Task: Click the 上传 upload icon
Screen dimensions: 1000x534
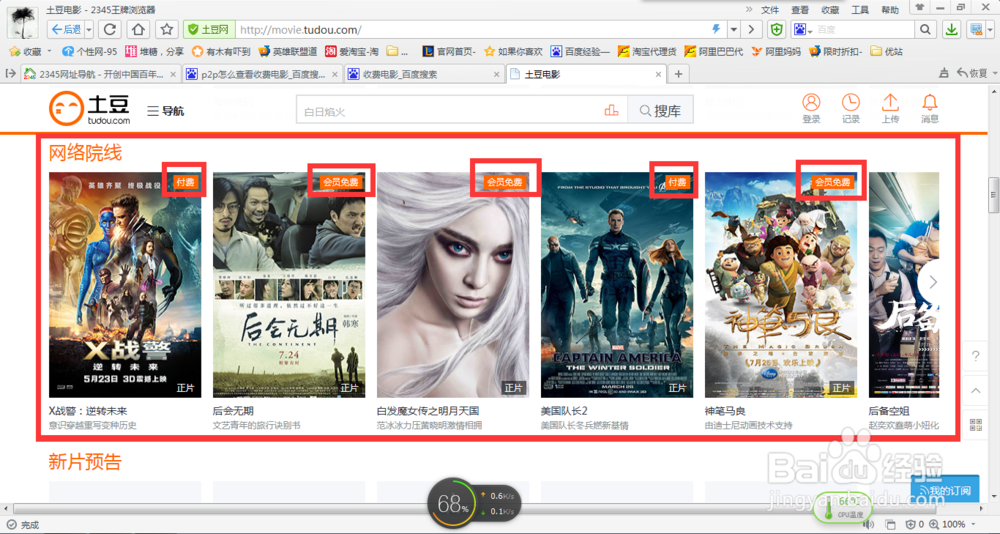Action: (890, 108)
